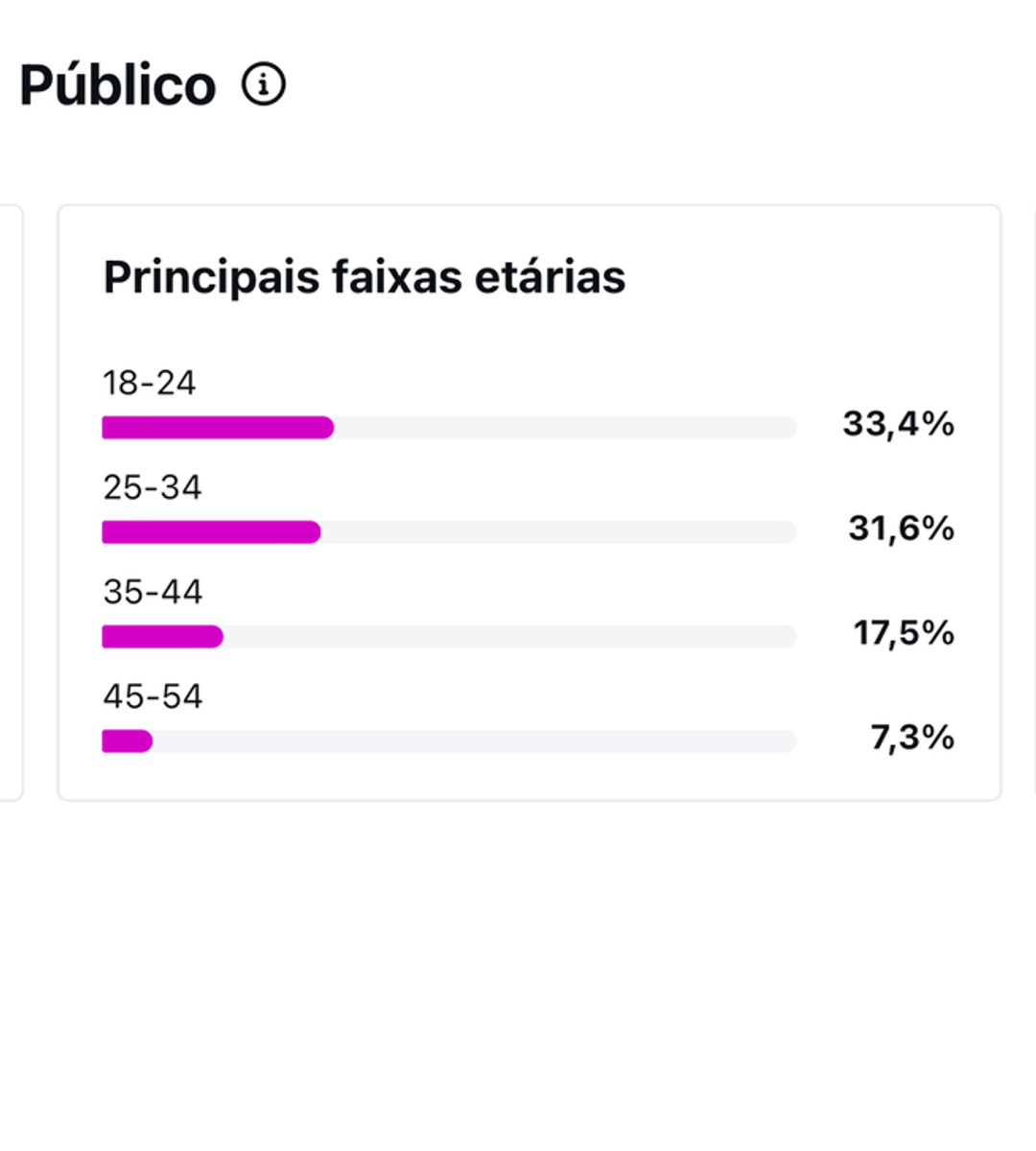Screen dimensions: 1036x1151
Task: Click the 31,6% percentage label
Action: tap(900, 529)
